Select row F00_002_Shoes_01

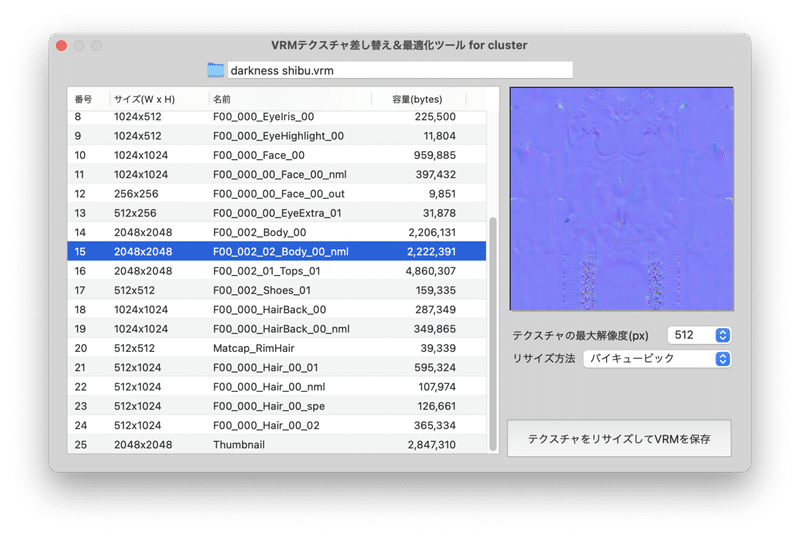[x=277, y=290]
